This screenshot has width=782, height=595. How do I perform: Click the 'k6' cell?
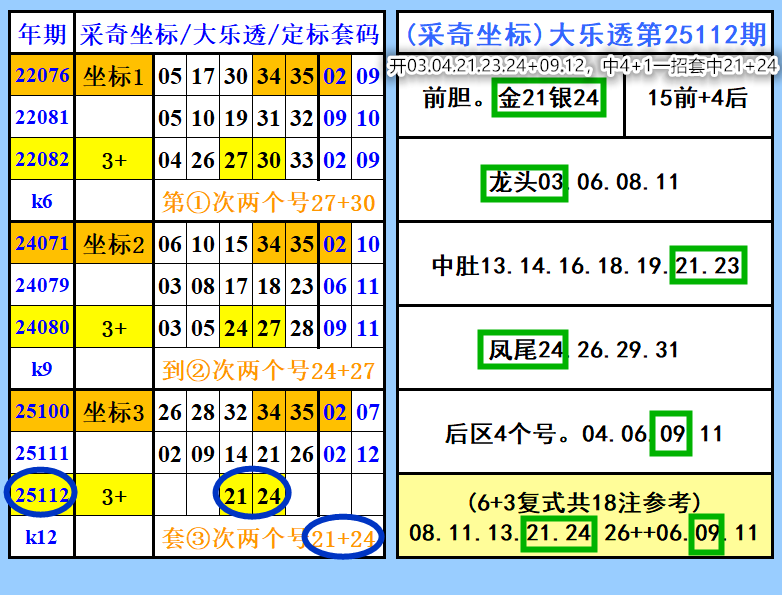click(42, 201)
